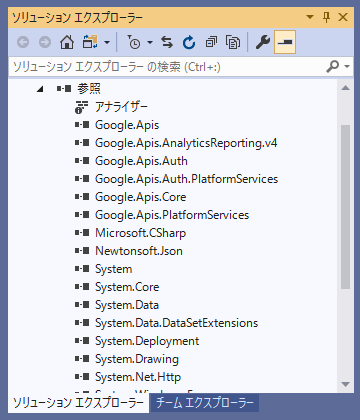Click reference icon beside System.Net.Http

click(82, 376)
